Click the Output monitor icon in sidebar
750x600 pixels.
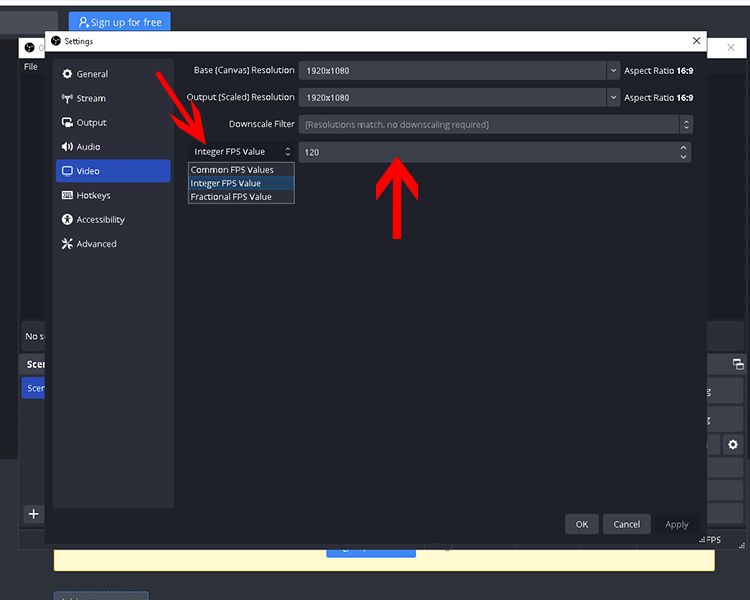coord(67,122)
